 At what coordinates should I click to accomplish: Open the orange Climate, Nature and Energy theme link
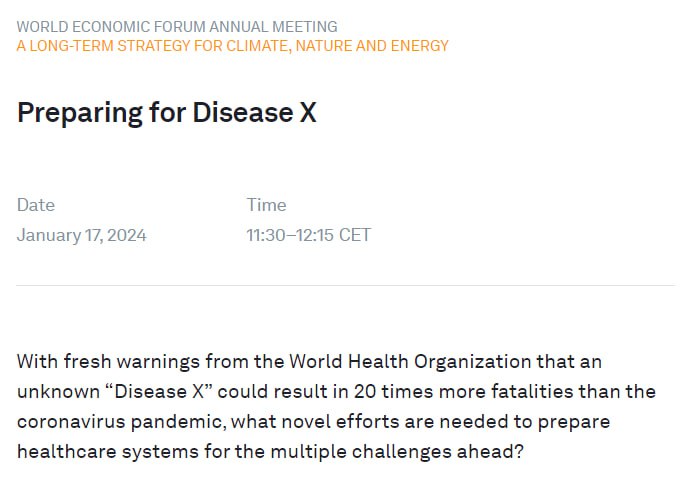pyautogui.click(x=232, y=46)
